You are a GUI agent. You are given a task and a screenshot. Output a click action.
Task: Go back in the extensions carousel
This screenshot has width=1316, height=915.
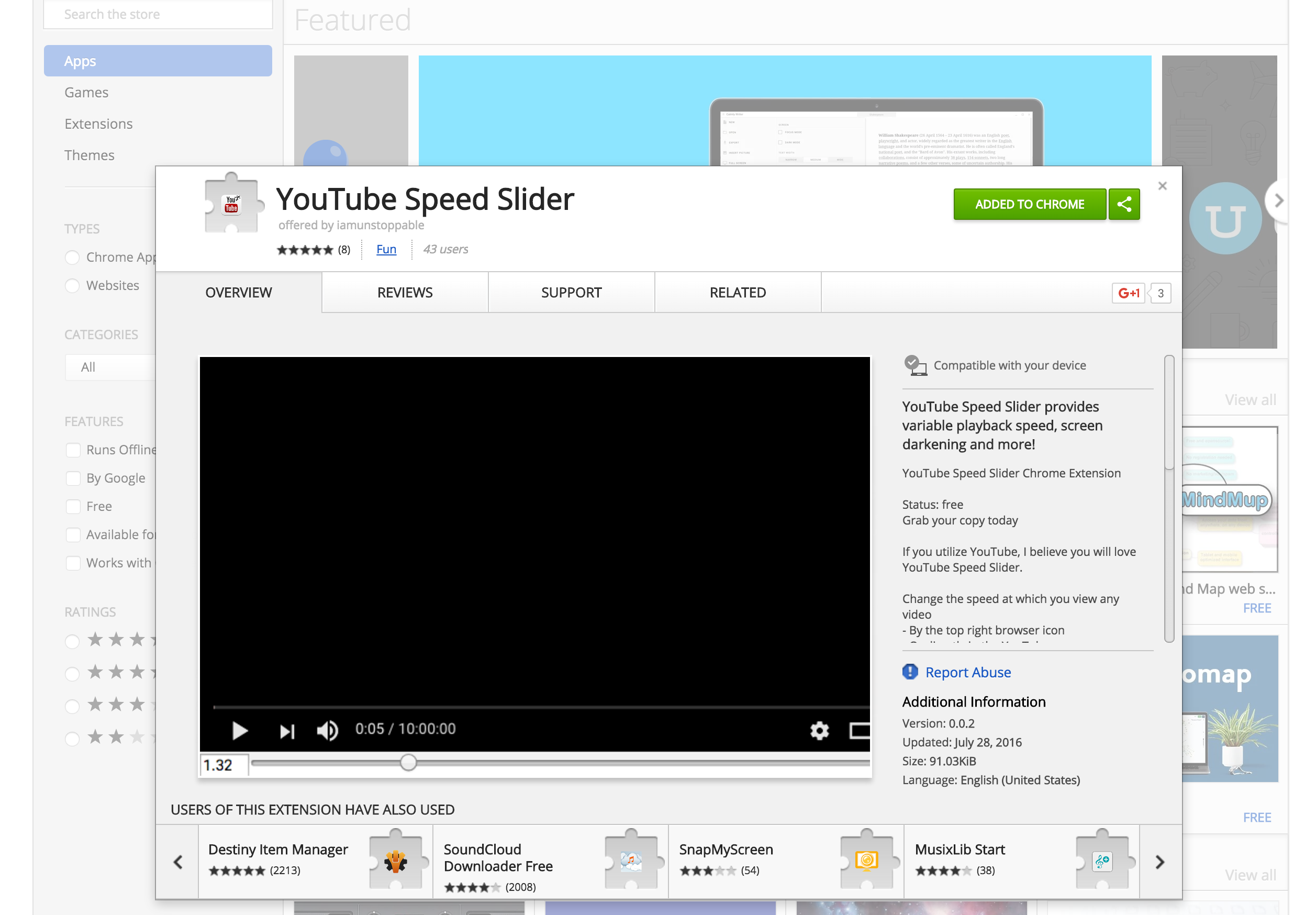[177, 862]
